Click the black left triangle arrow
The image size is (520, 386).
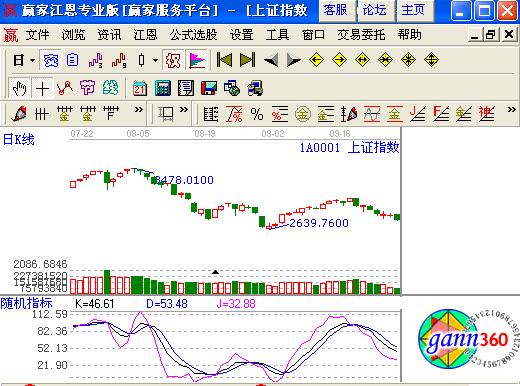(x=271, y=60)
